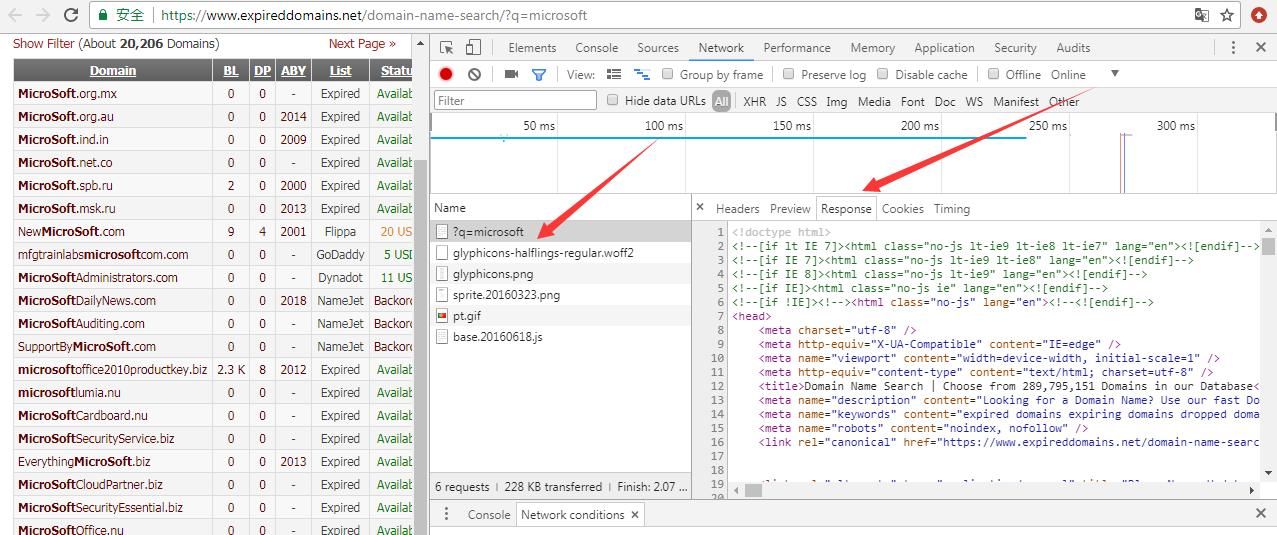The height and width of the screenshot is (535, 1277).
Task: Filter requests by Img type
Action: [837, 101]
